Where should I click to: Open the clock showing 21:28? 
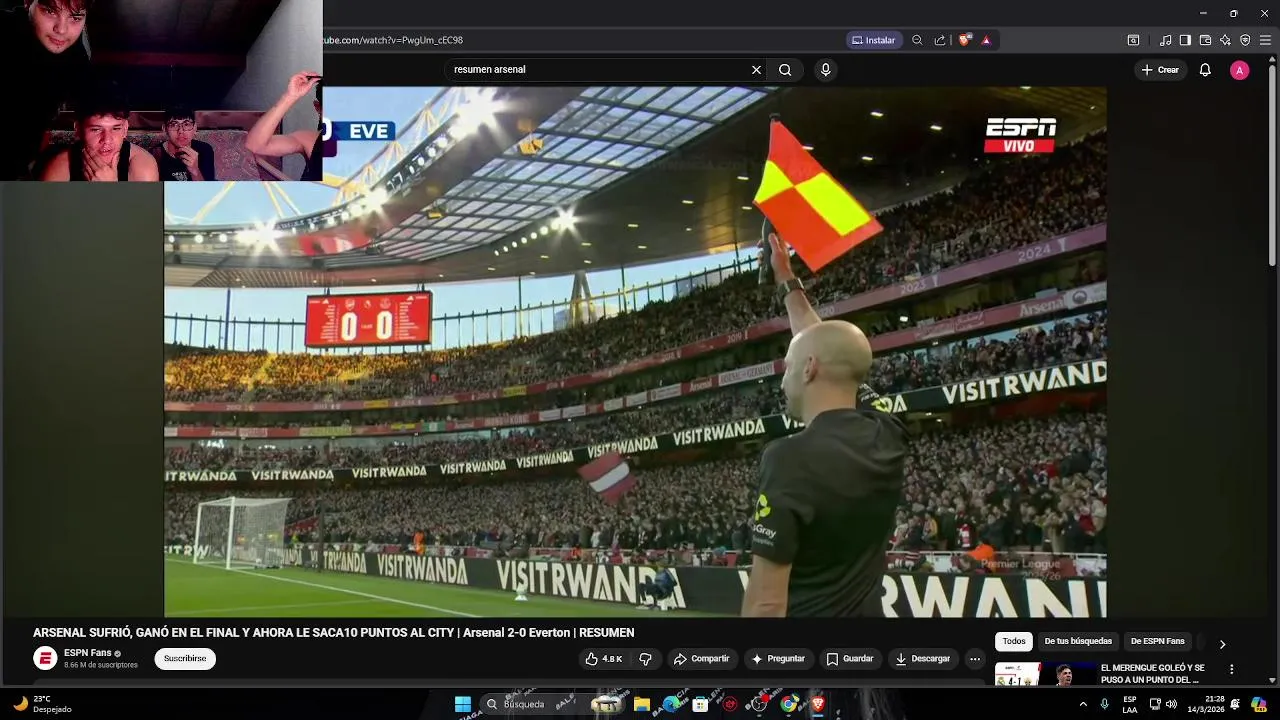click(x=1206, y=704)
